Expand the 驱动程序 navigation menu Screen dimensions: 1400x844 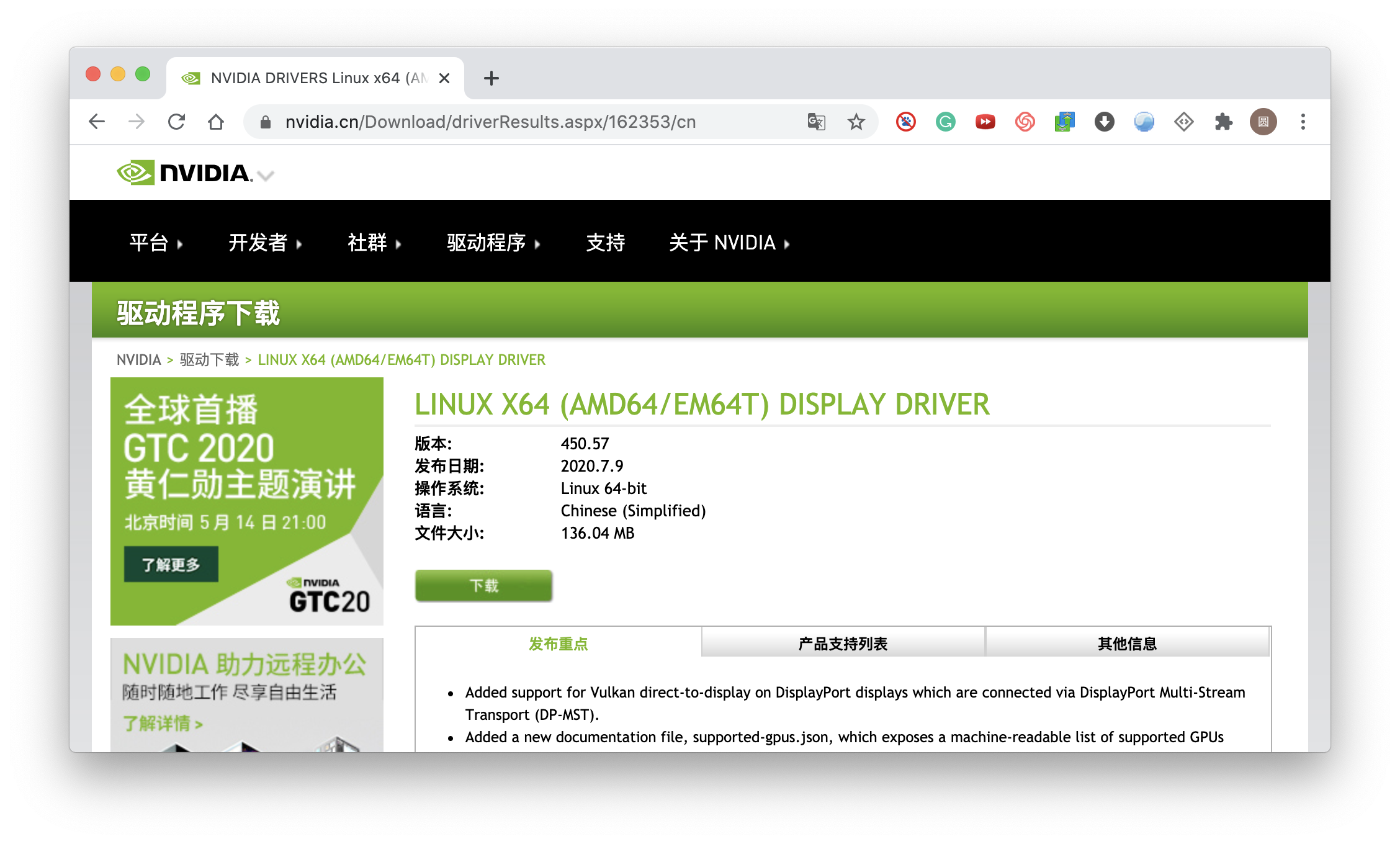pyautogui.click(x=493, y=243)
